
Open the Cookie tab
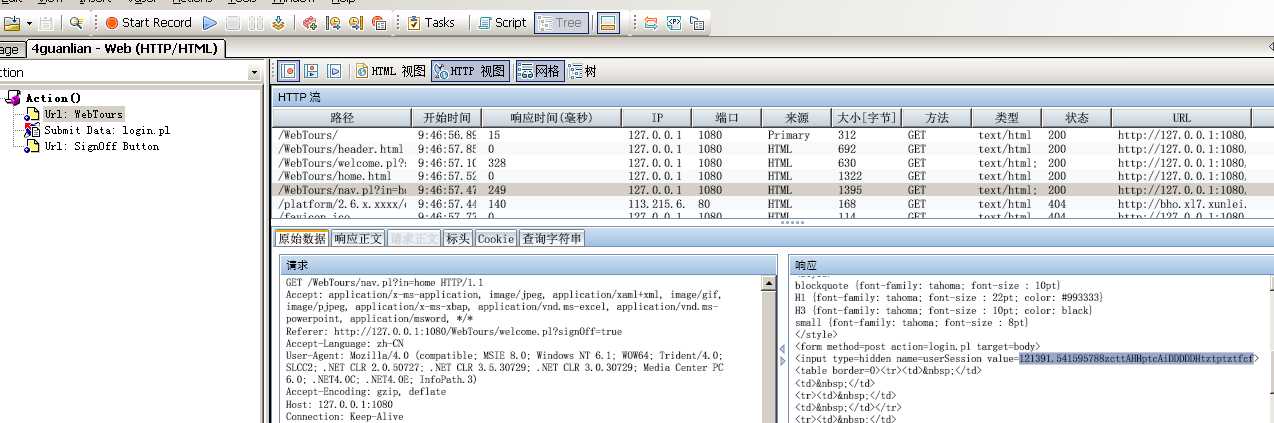[495, 239]
